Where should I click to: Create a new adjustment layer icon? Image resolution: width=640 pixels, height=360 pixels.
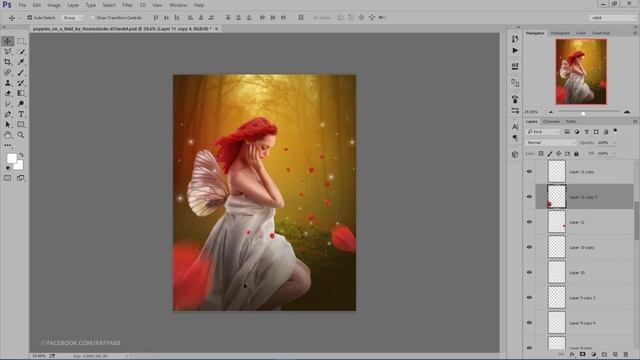(x=593, y=354)
